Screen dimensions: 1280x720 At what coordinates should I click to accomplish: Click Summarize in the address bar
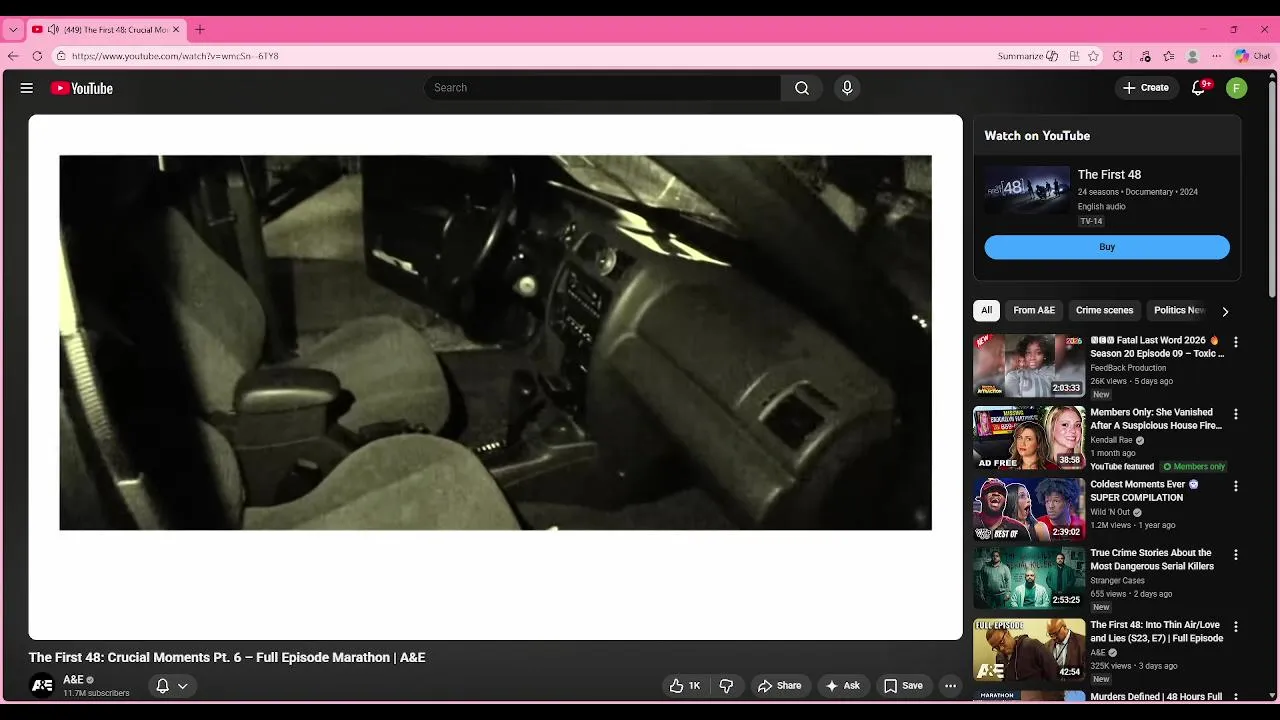(x=1028, y=56)
